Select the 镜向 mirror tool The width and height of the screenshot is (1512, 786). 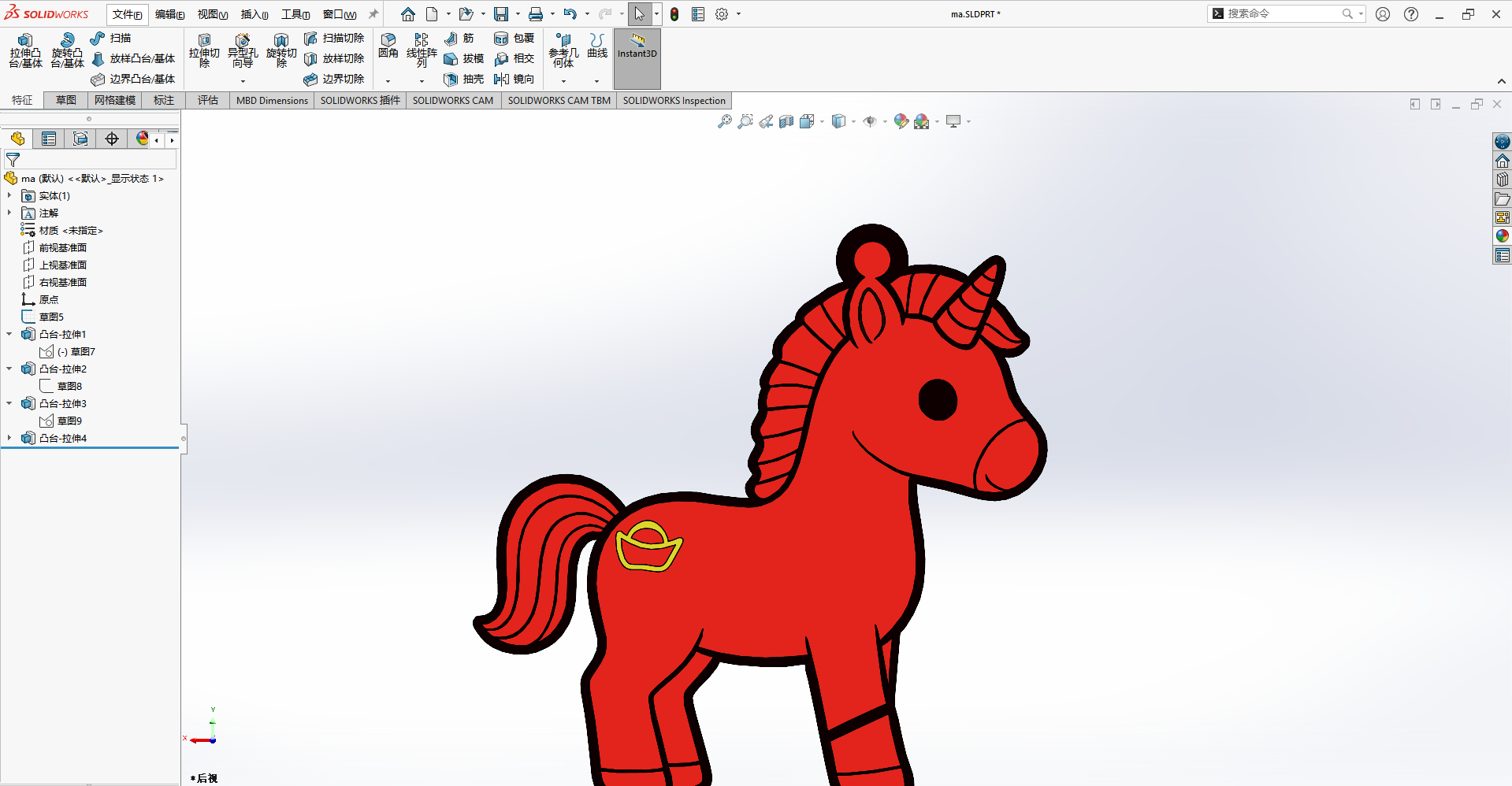pyautogui.click(x=515, y=79)
